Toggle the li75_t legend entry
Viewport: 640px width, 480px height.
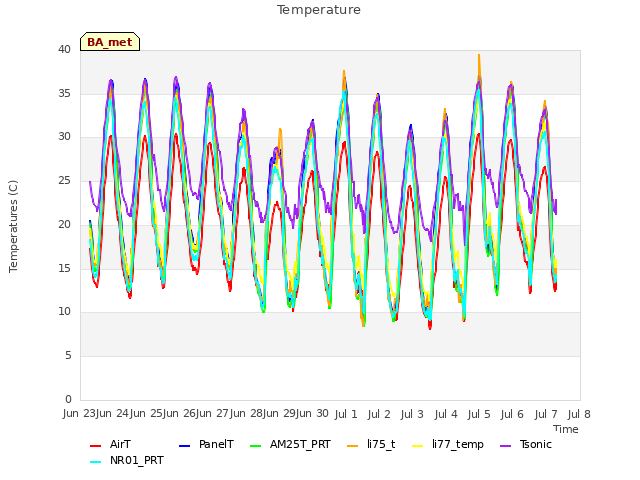pos(371,444)
